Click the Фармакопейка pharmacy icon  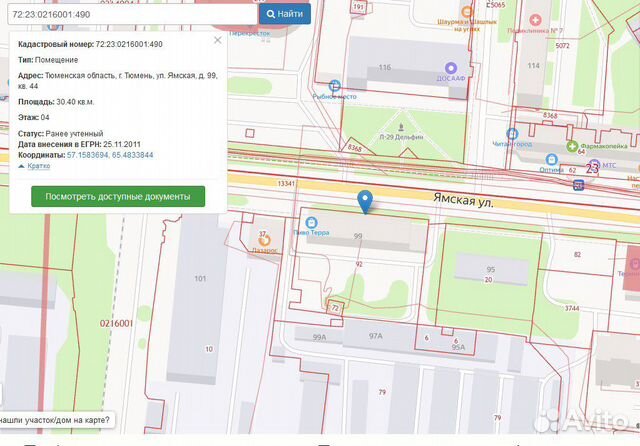(572, 146)
